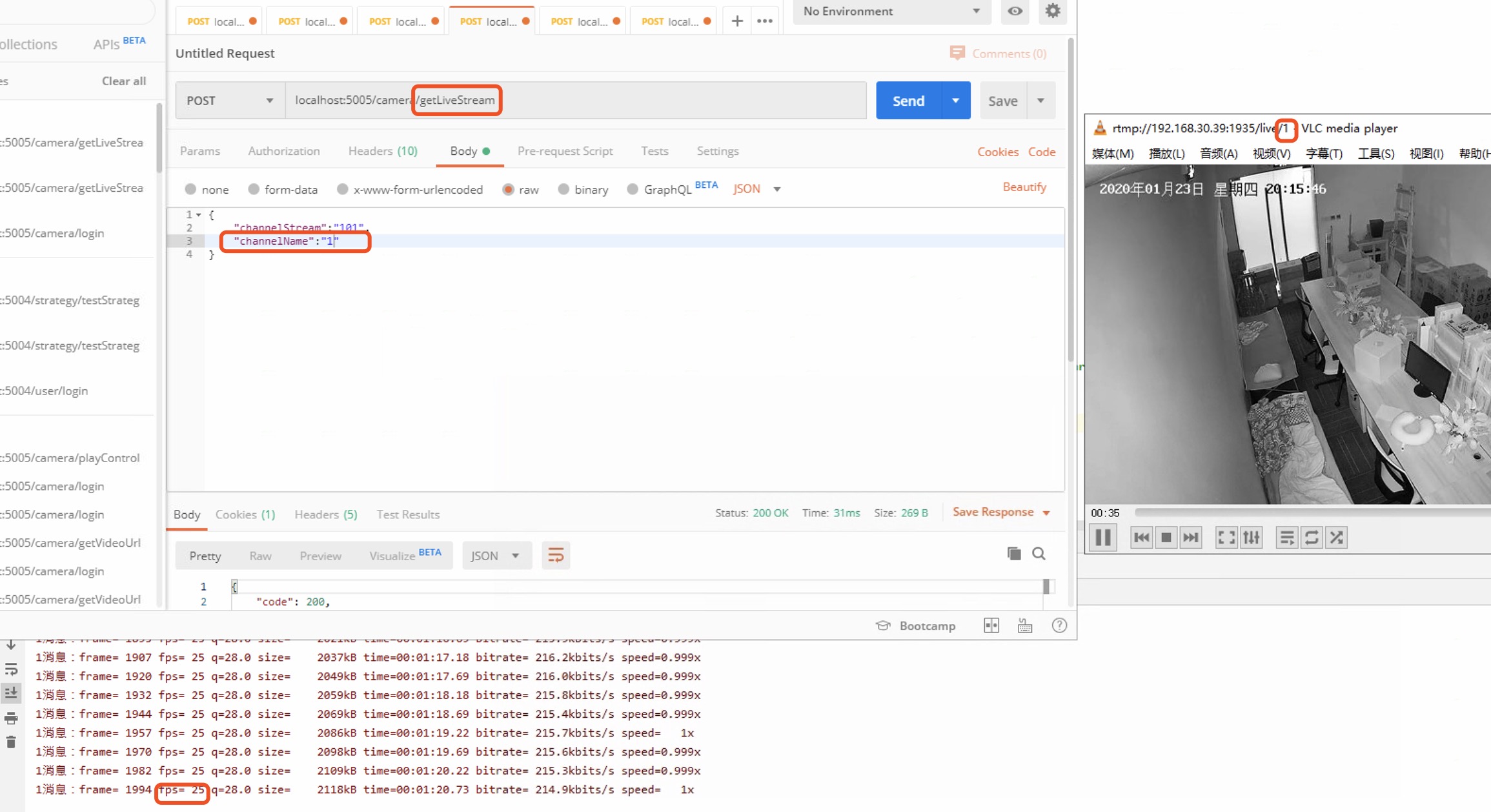Image resolution: width=1491 pixels, height=812 pixels.
Task: Open the JSON response format dropdown
Action: (496, 555)
